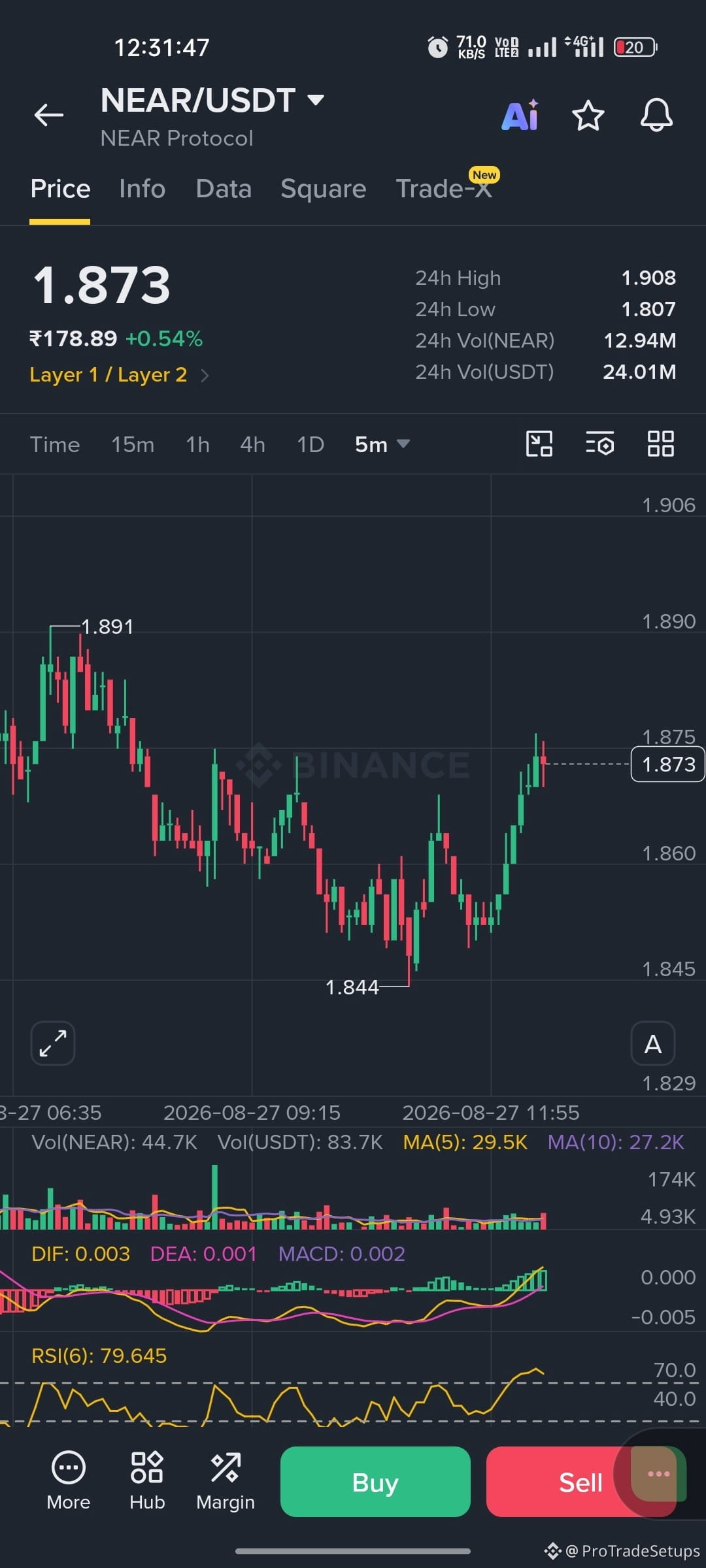Open chart layout grid icon
The height and width of the screenshot is (1568, 706).
pos(660,444)
